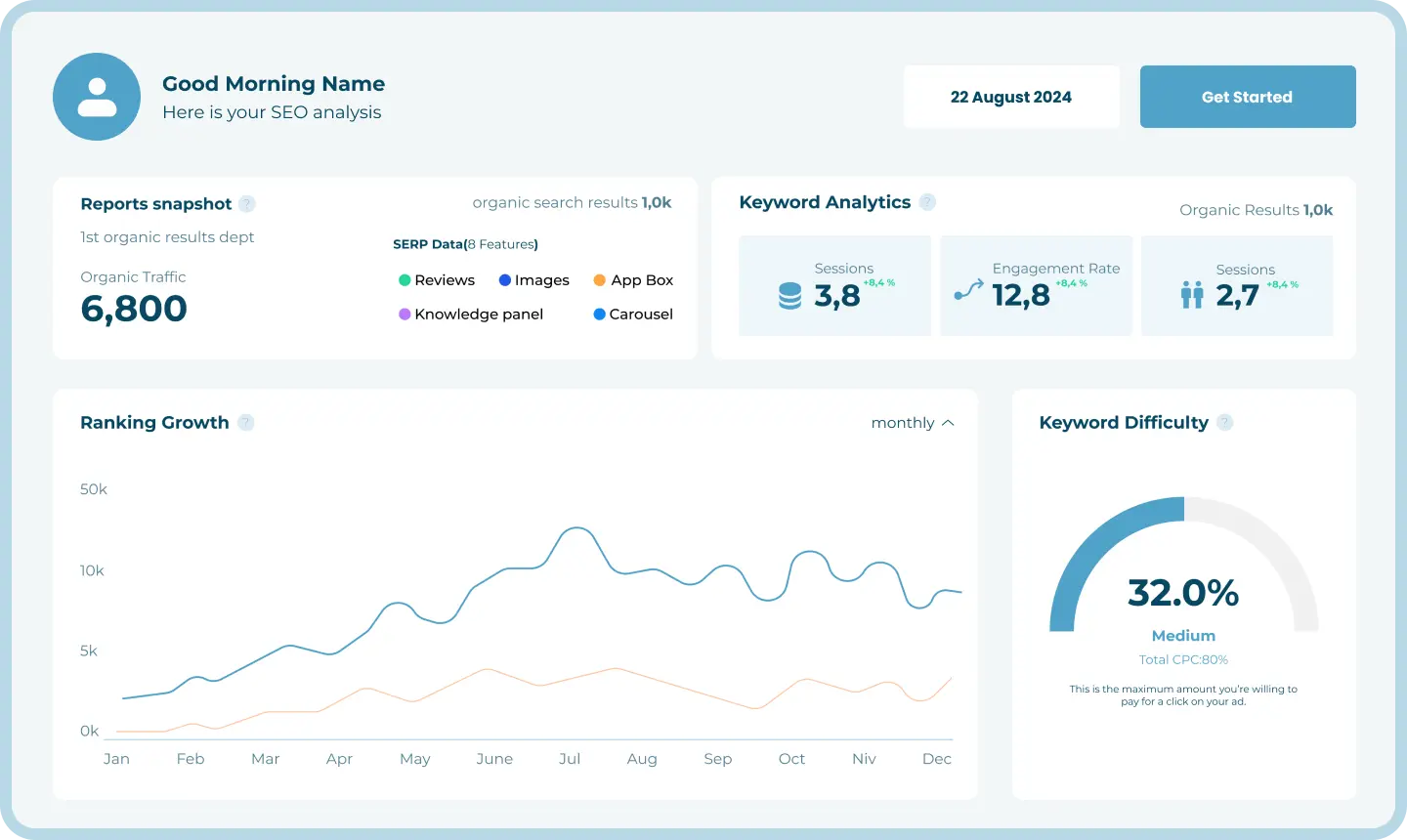
Task: Click the purple Knowledge panel legend dot
Action: 405,315
